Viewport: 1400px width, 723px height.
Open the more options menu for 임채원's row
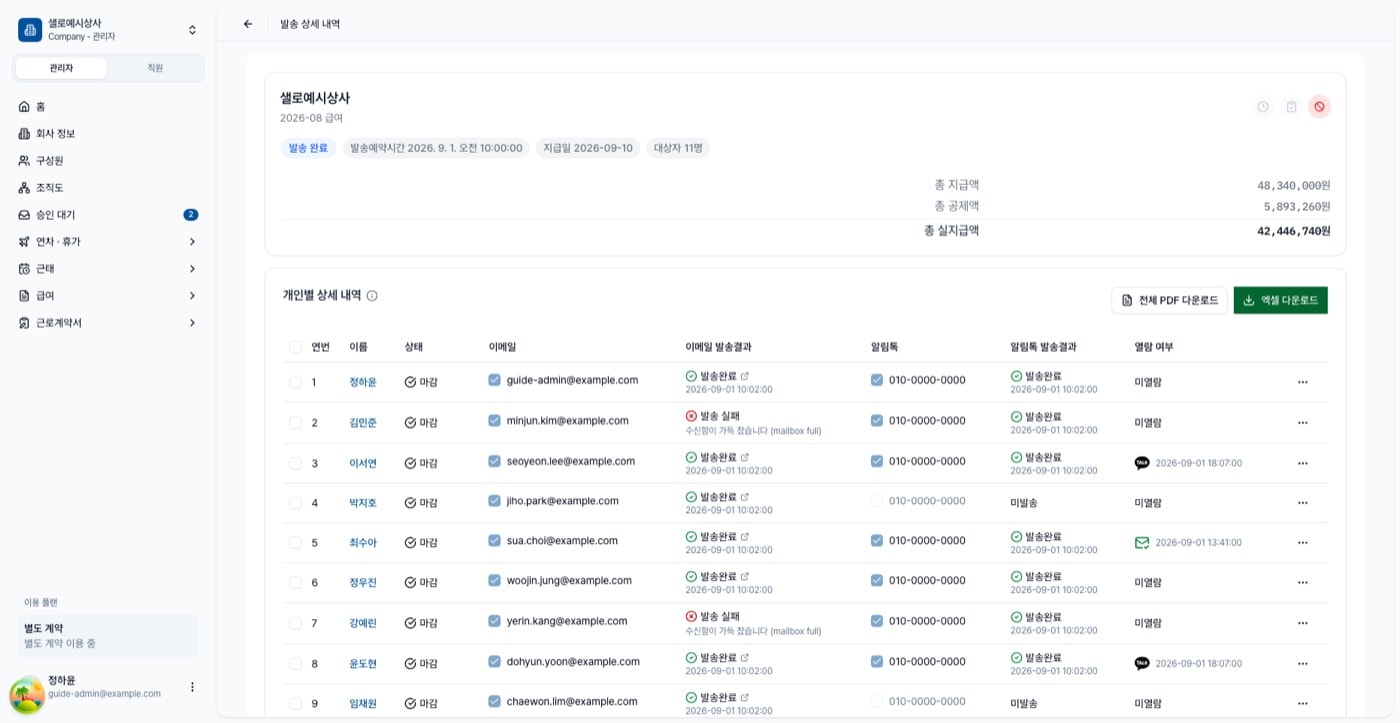pyautogui.click(x=1302, y=703)
